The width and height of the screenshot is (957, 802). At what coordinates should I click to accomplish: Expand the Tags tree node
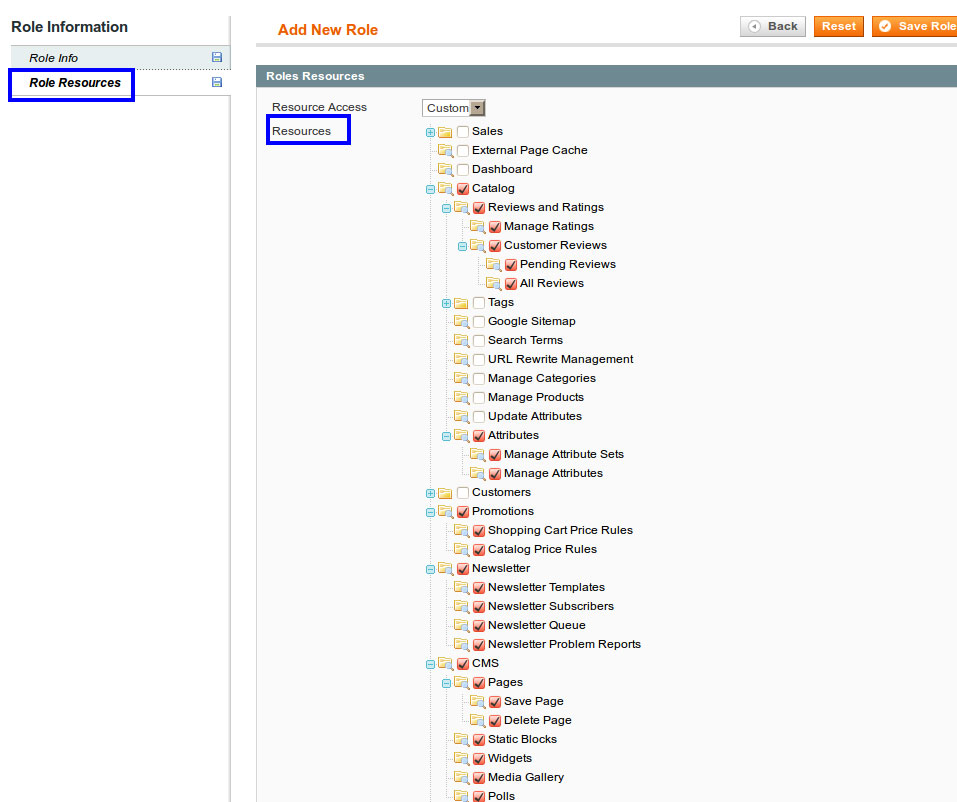[446, 303]
